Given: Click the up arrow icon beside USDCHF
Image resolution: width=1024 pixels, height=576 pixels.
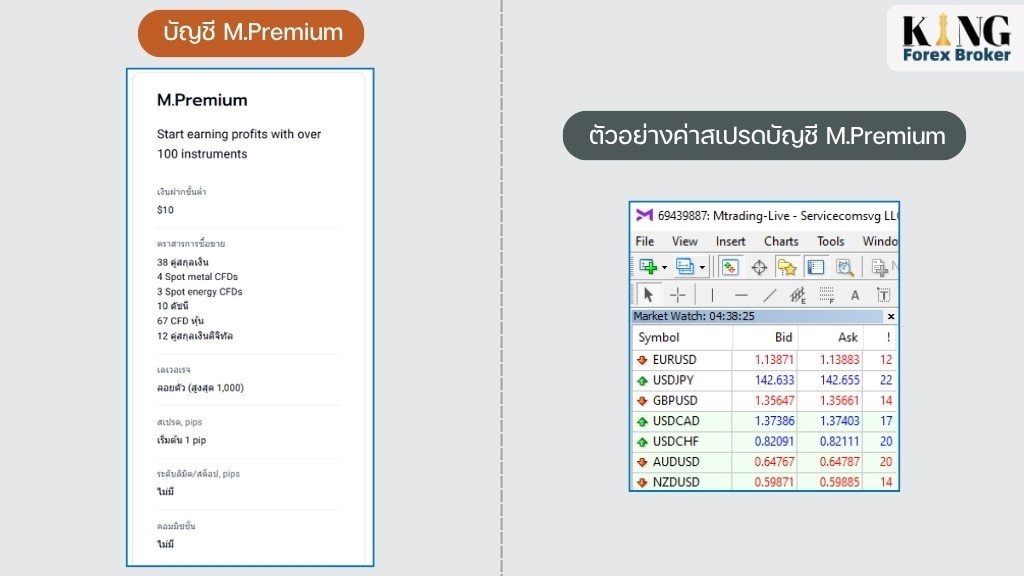Looking at the screenshot, I should coord(642,442).
